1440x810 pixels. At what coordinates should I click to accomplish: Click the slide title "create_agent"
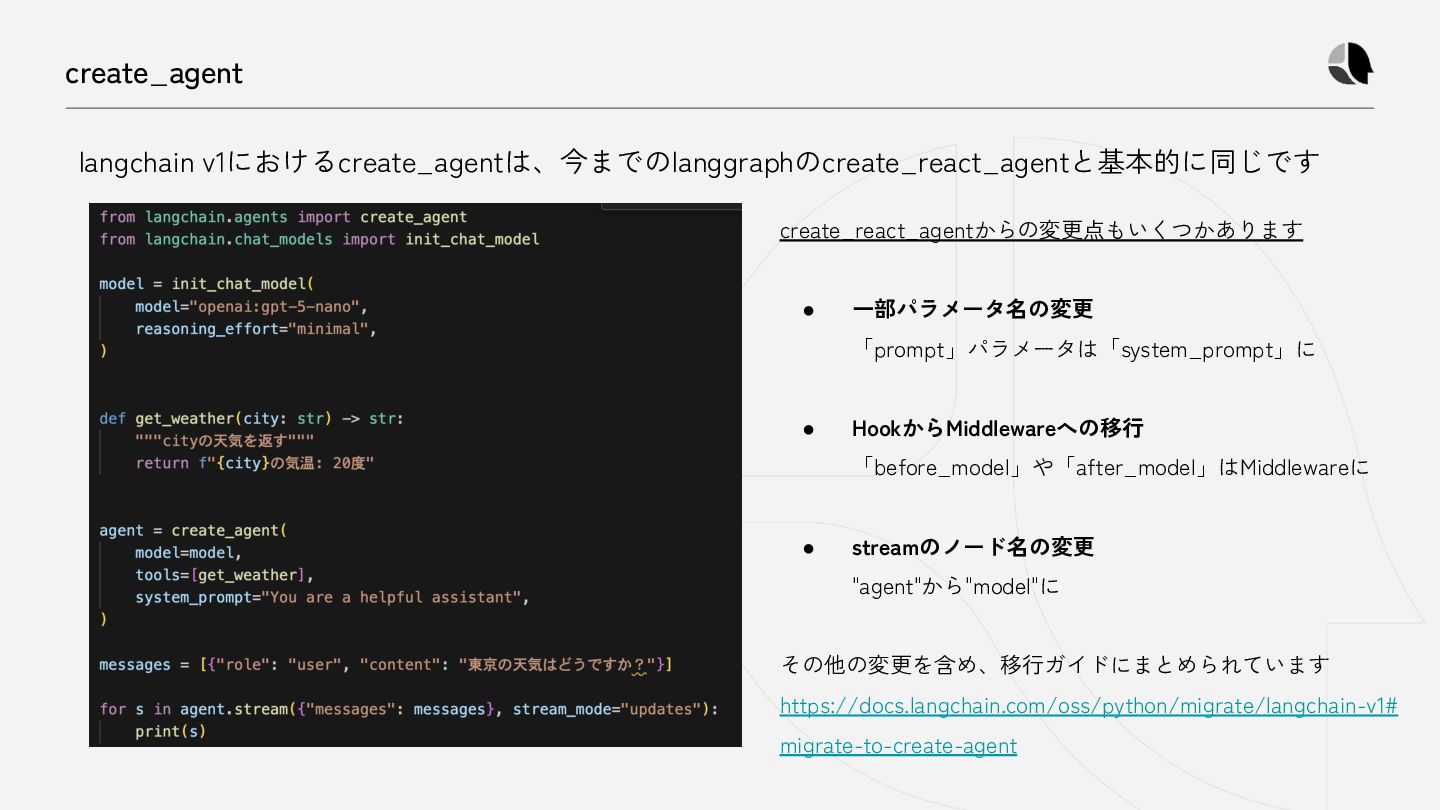coord(154,73)
